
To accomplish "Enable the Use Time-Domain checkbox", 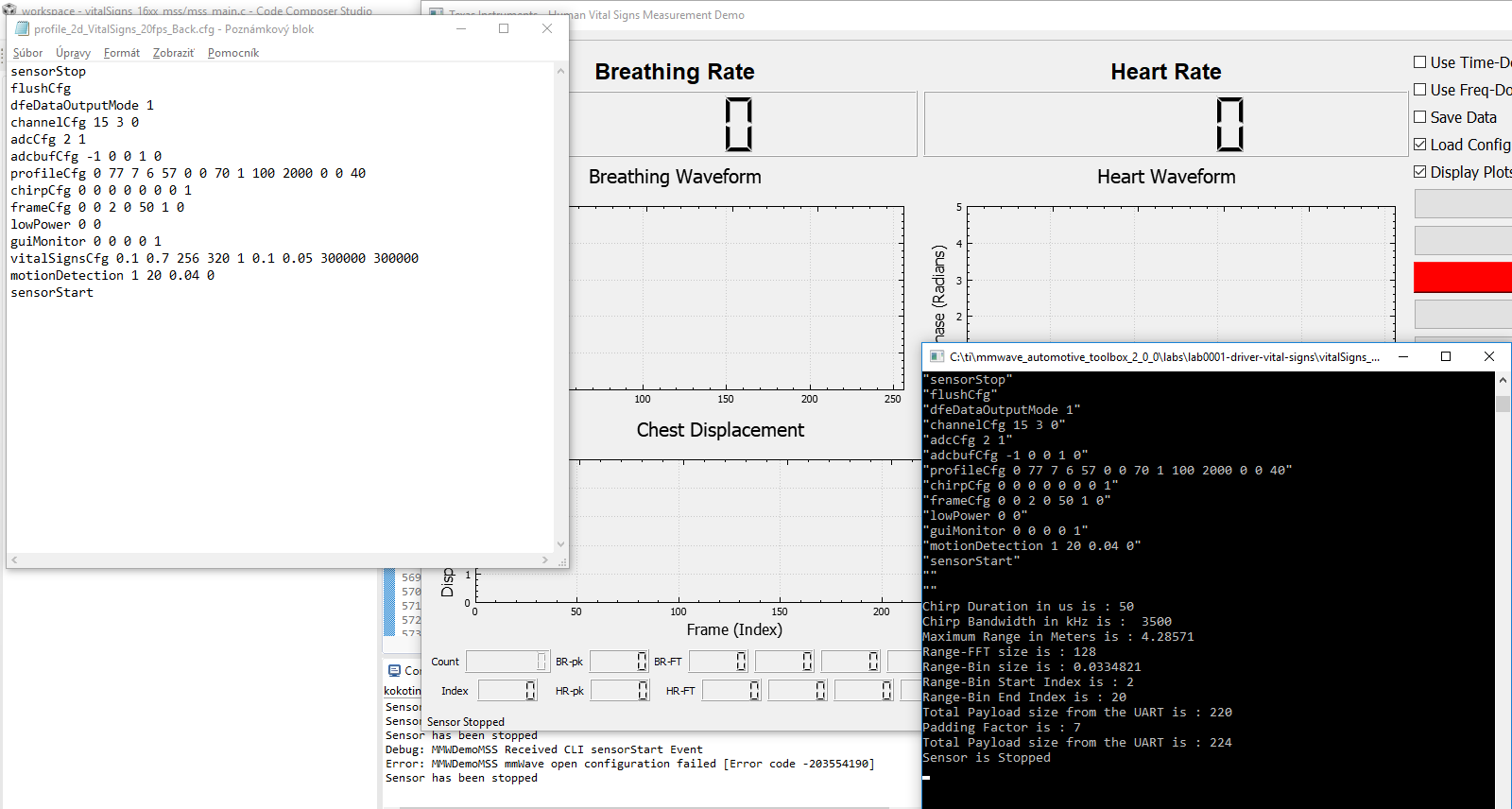I will pyautogui.click(x=1419, y=62).
